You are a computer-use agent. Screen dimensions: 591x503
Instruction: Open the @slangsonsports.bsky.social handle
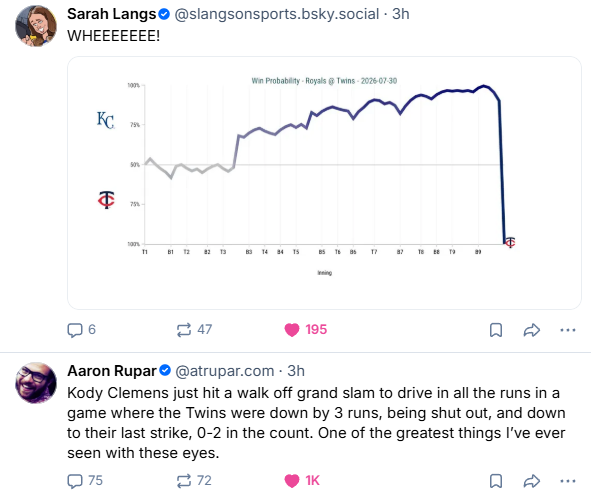point(277,14)
